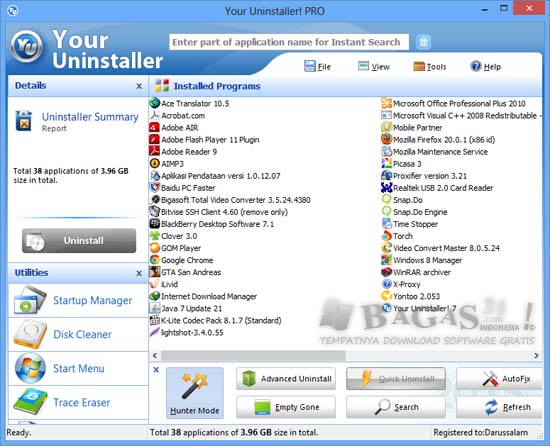Select the Java 7 Update 21 icon
The width and height of the screenshot is (550, 446).
[x=155, y=308]
